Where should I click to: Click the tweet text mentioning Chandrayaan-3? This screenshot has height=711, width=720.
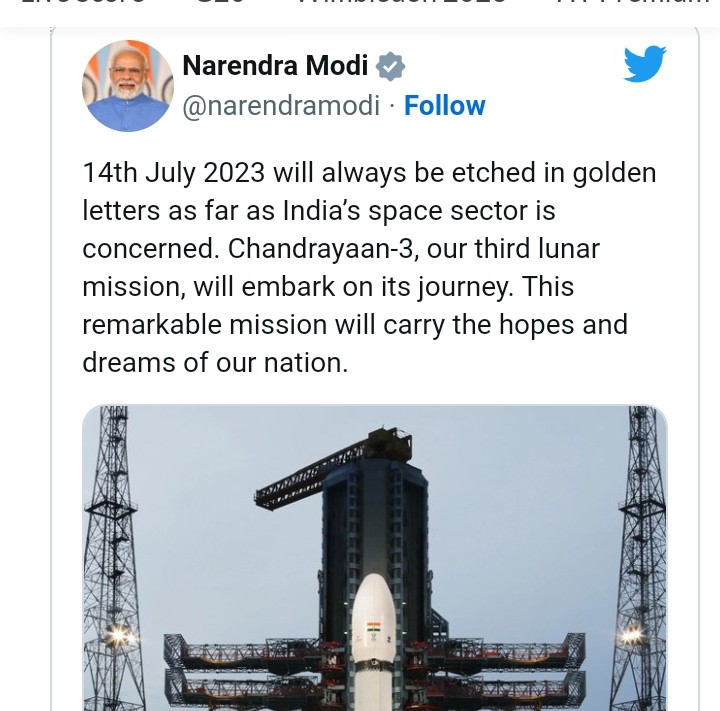pos(369,267)
